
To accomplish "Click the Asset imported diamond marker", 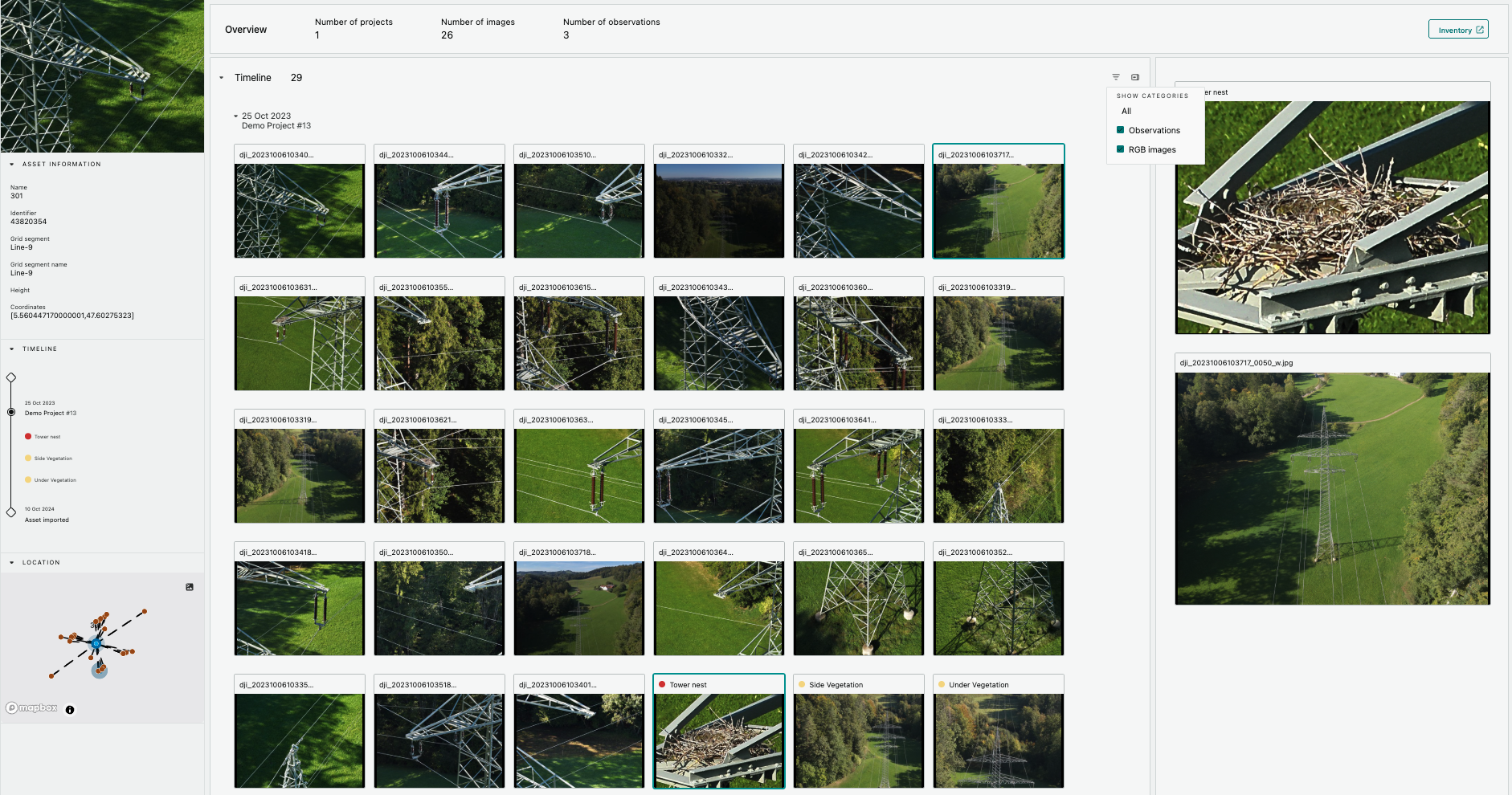I will 11,512.
